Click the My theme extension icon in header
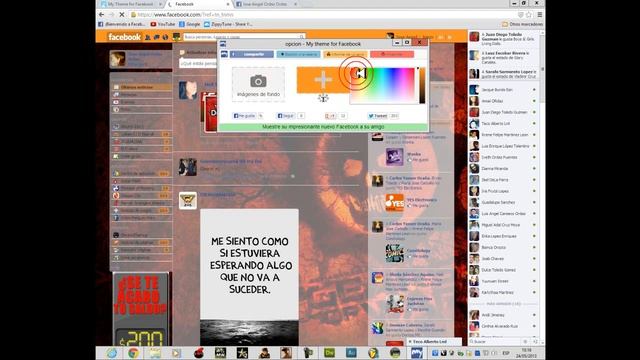 (x=176, y=37)
